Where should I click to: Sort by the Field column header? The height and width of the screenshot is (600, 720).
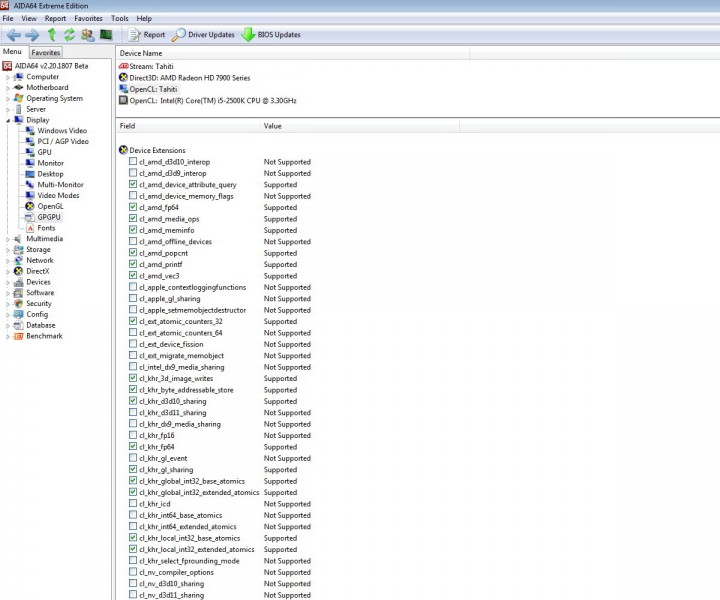[188, 126]
